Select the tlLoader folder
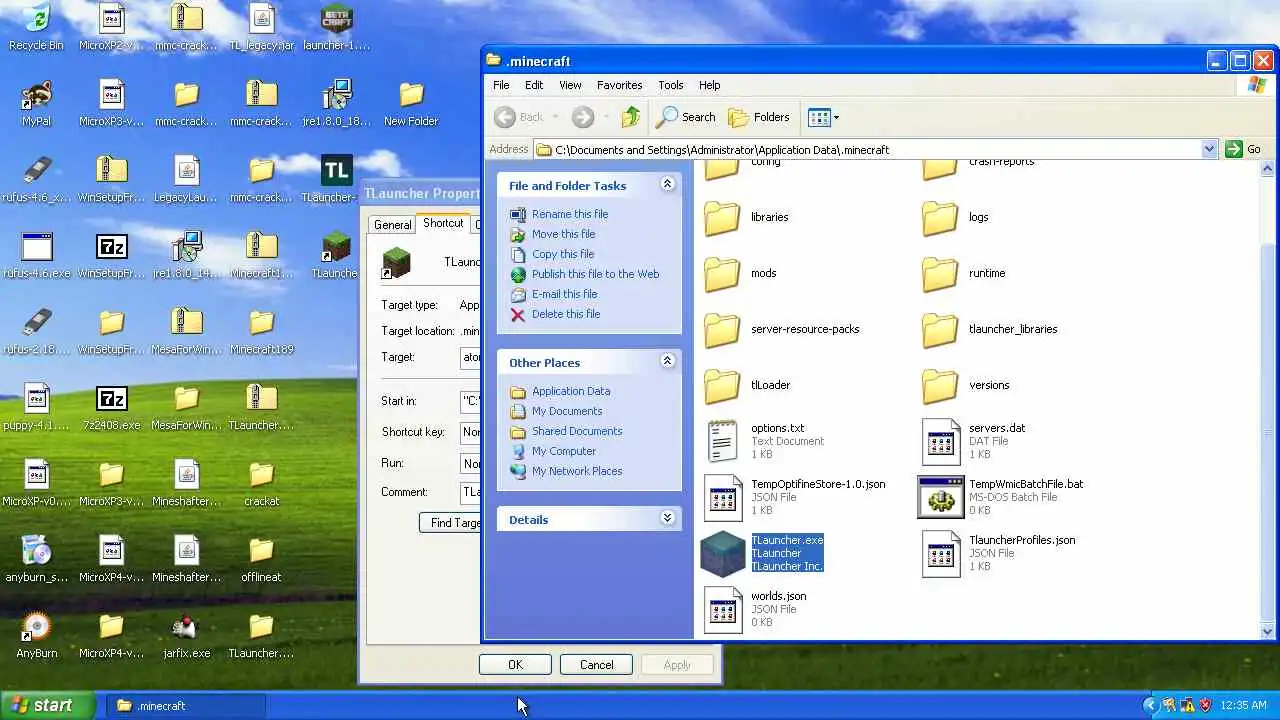 pyautogui.click(x=747, y=385)
